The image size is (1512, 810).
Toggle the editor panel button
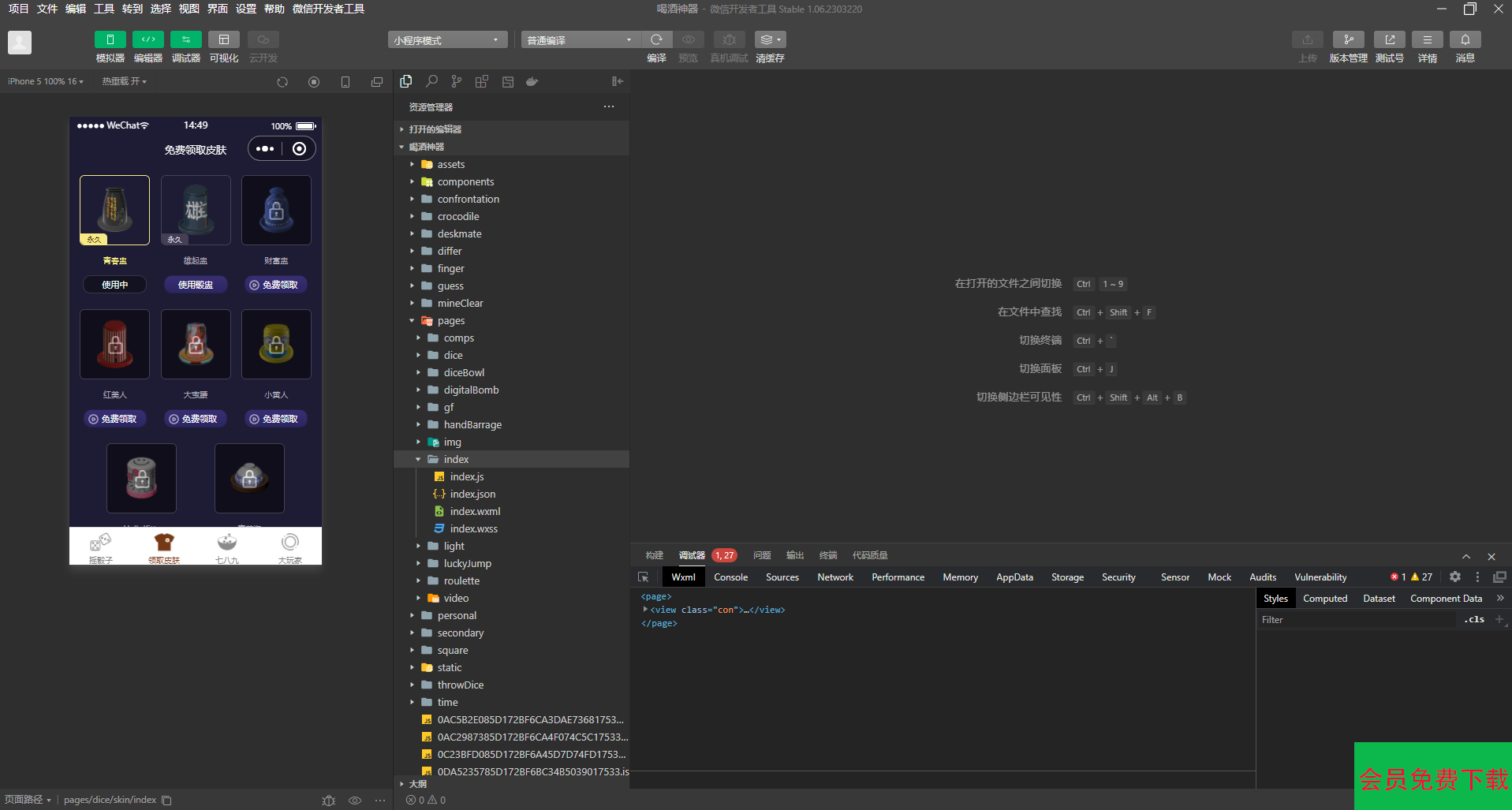pyautogui.click(x=147, y=39)
